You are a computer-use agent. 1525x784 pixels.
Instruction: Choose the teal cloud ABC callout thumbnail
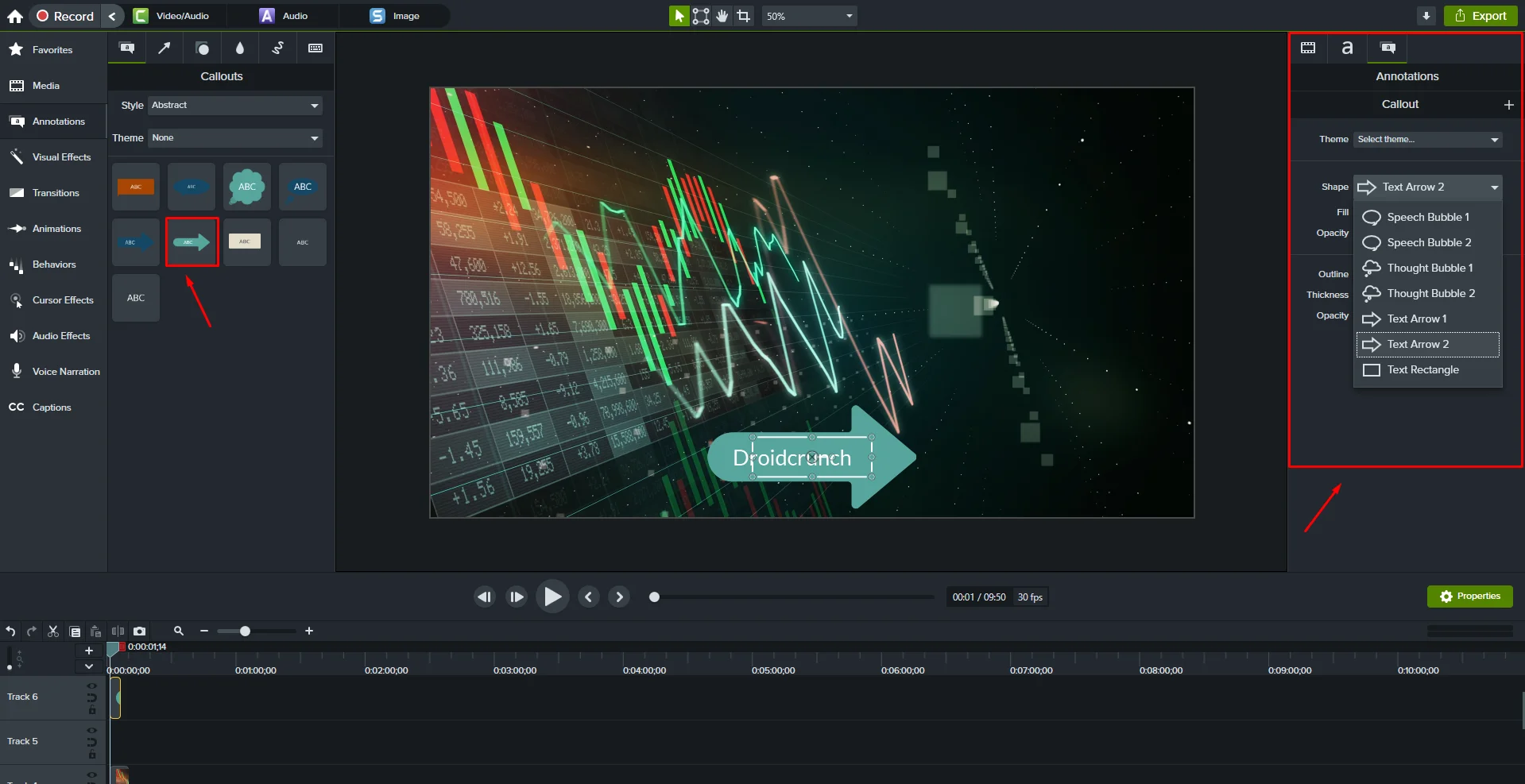coord(247,187)
